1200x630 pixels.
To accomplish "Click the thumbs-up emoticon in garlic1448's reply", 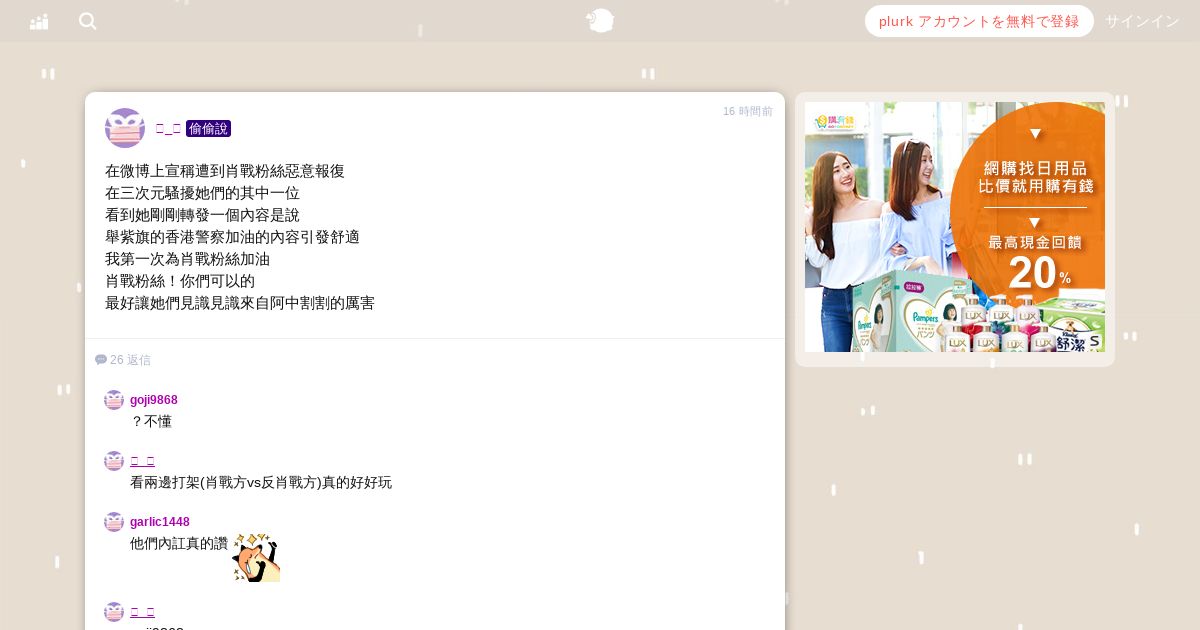I will (256, 557).
